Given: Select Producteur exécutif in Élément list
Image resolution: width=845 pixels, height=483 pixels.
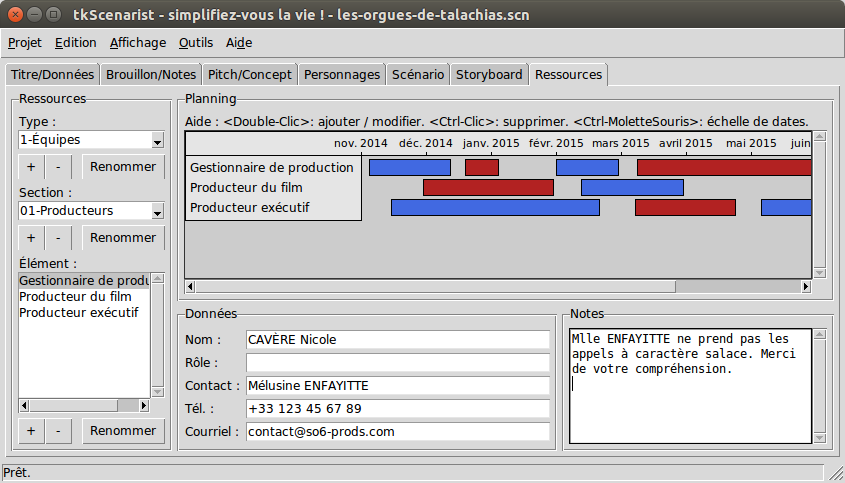Looking at the screenshot, I should click(78, 312).
